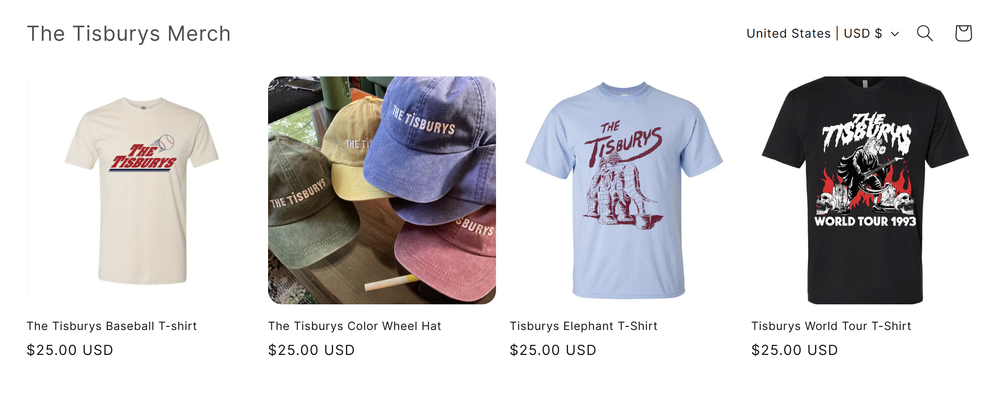
Task: Click The Tisburys Color Wheel Hat title
Action: pos(355,326)
